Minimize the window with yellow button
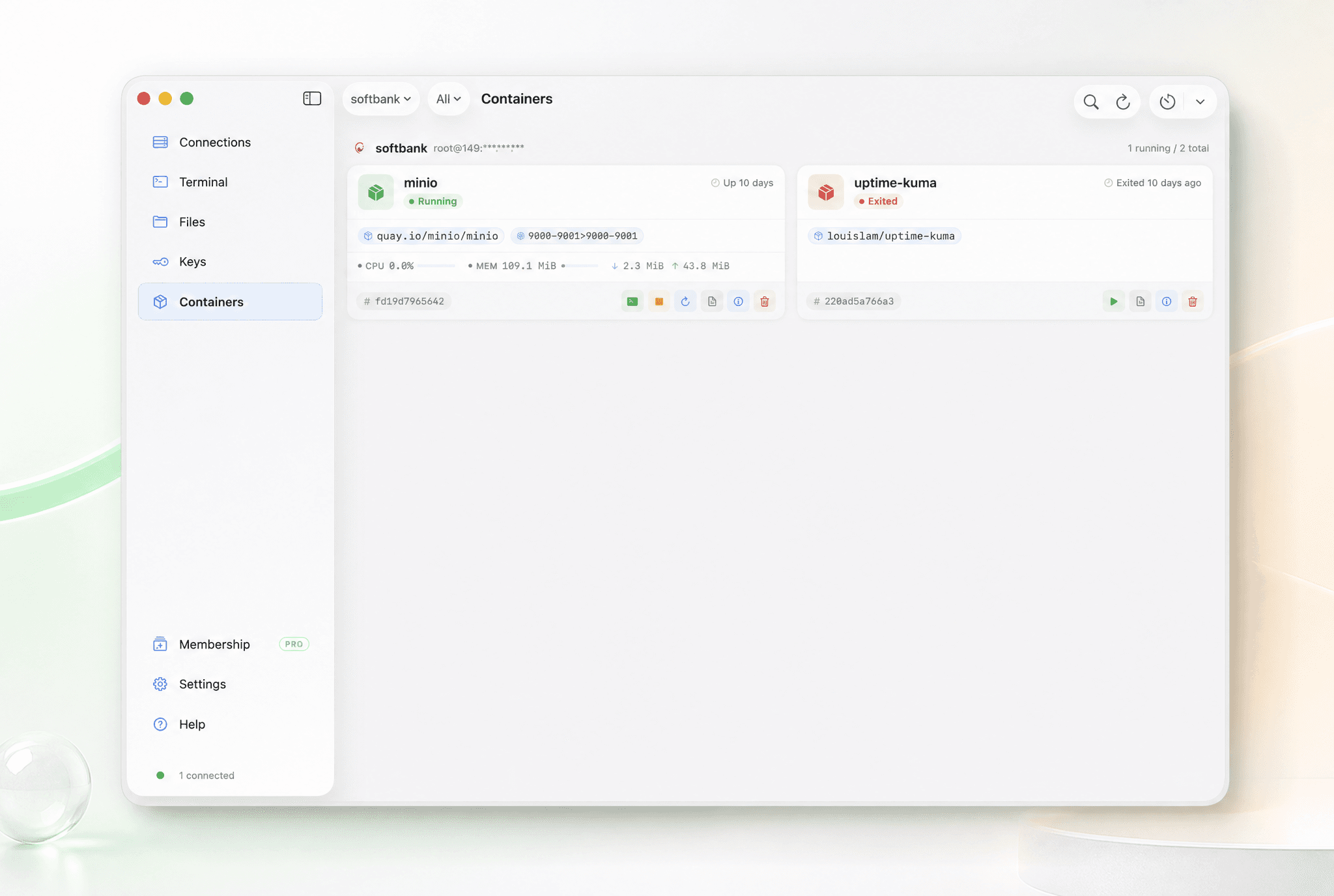This screenshot has height=896, width=1334. (x=165, y=98)
